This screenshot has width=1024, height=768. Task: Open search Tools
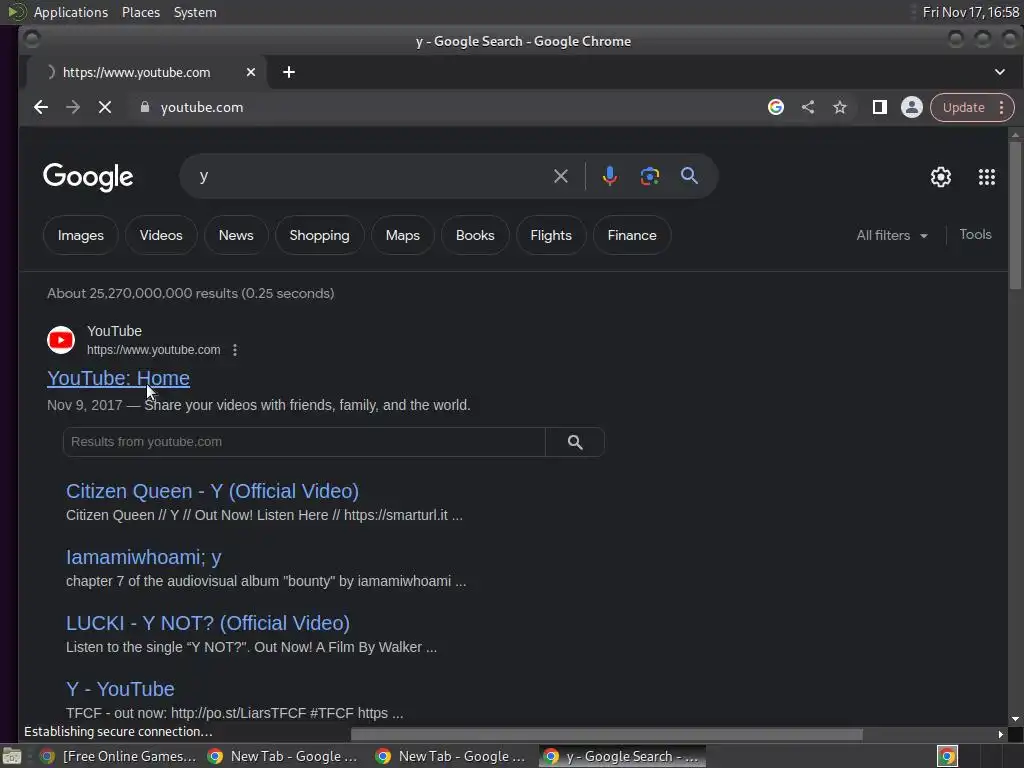(x=975, y=234)
